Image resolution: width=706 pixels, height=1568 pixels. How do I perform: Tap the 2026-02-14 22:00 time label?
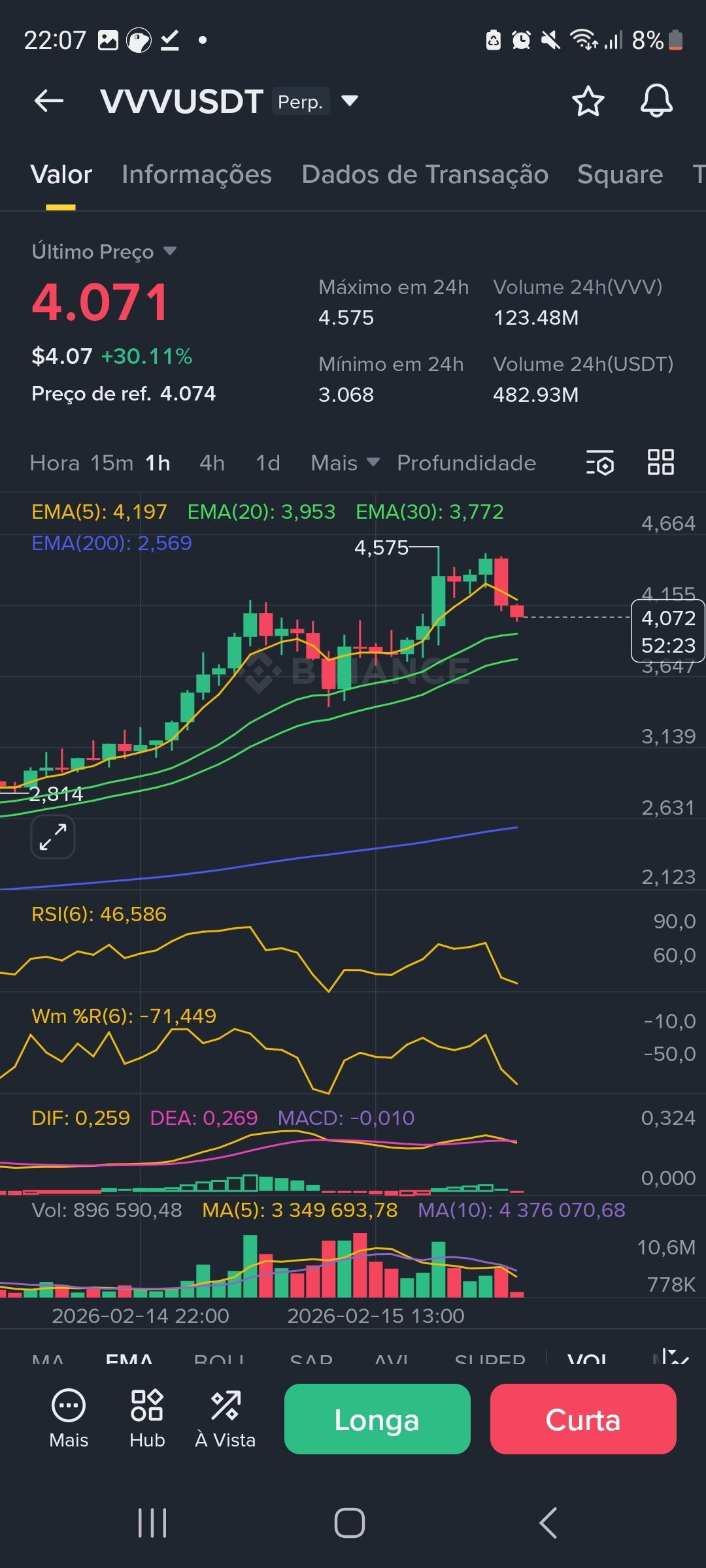pyautogui.click(x=141, y=1315)
